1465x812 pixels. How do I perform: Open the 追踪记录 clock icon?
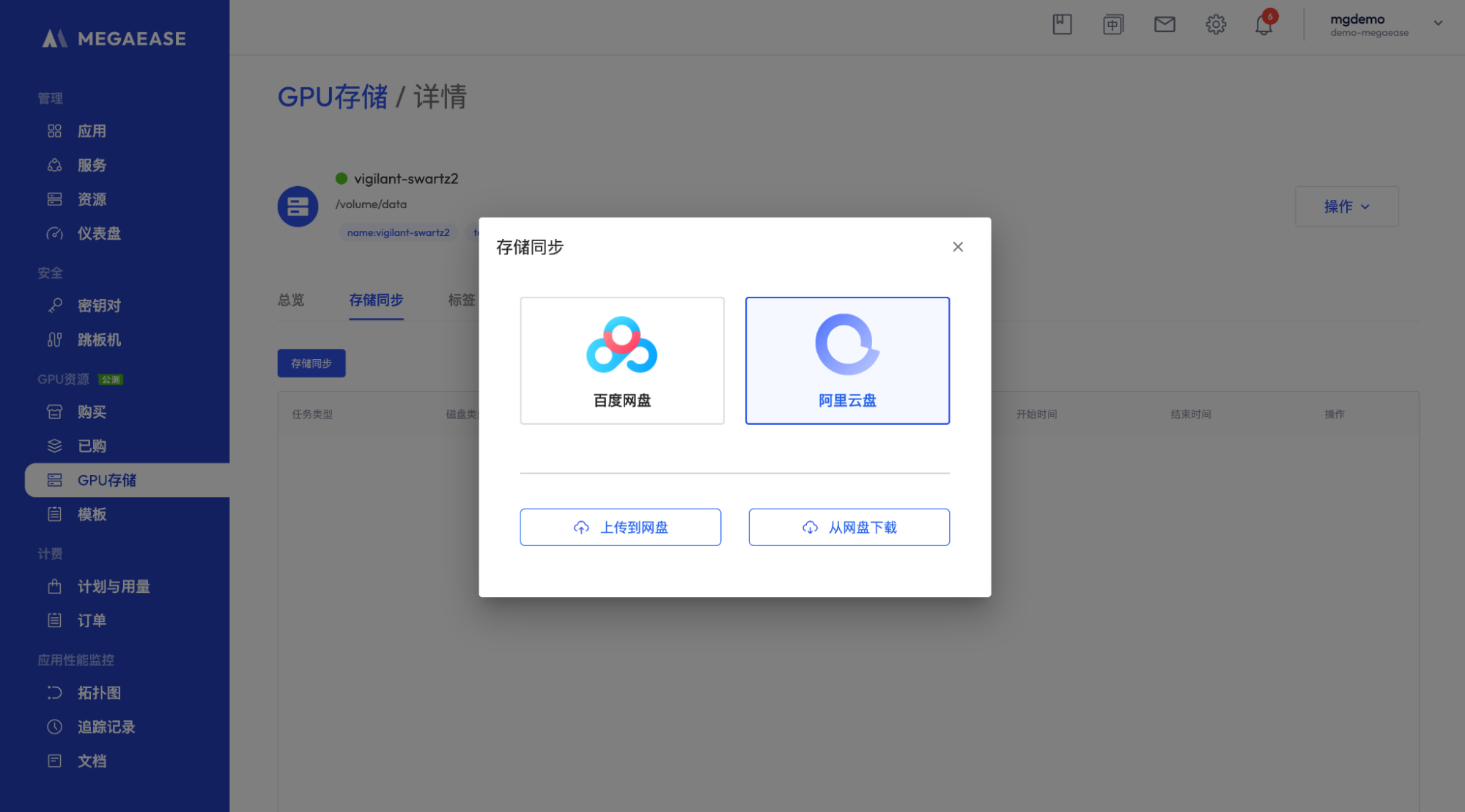[x=55, y=727]
